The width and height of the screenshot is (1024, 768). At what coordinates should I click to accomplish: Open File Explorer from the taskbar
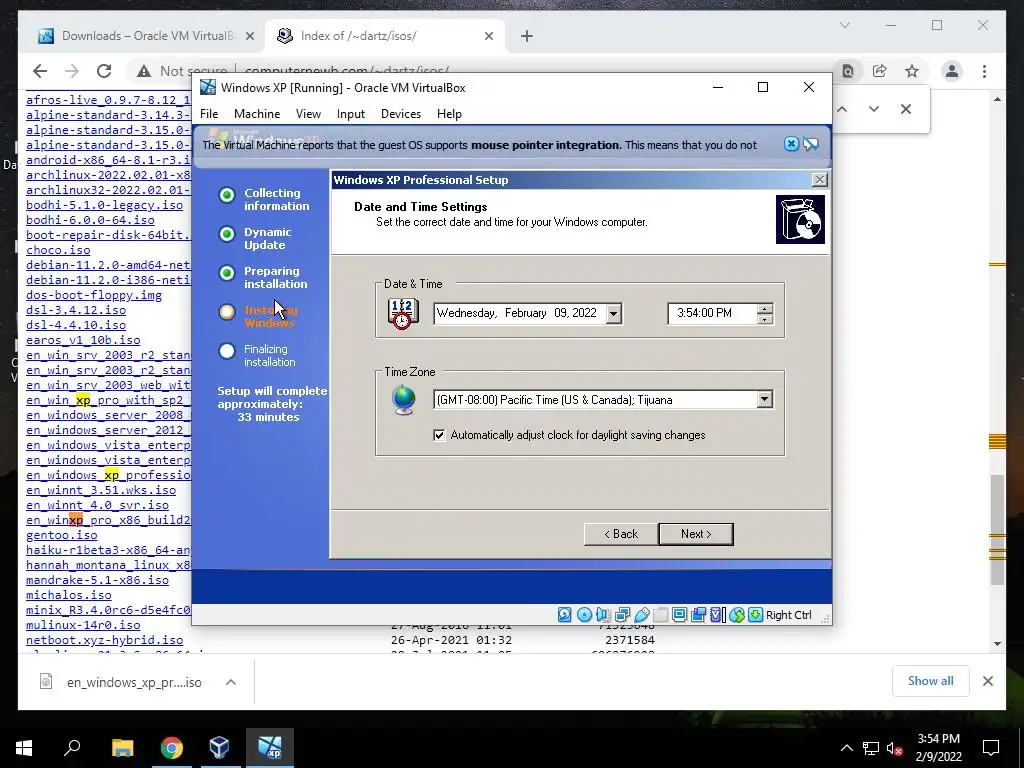click(x=122, y=748)
